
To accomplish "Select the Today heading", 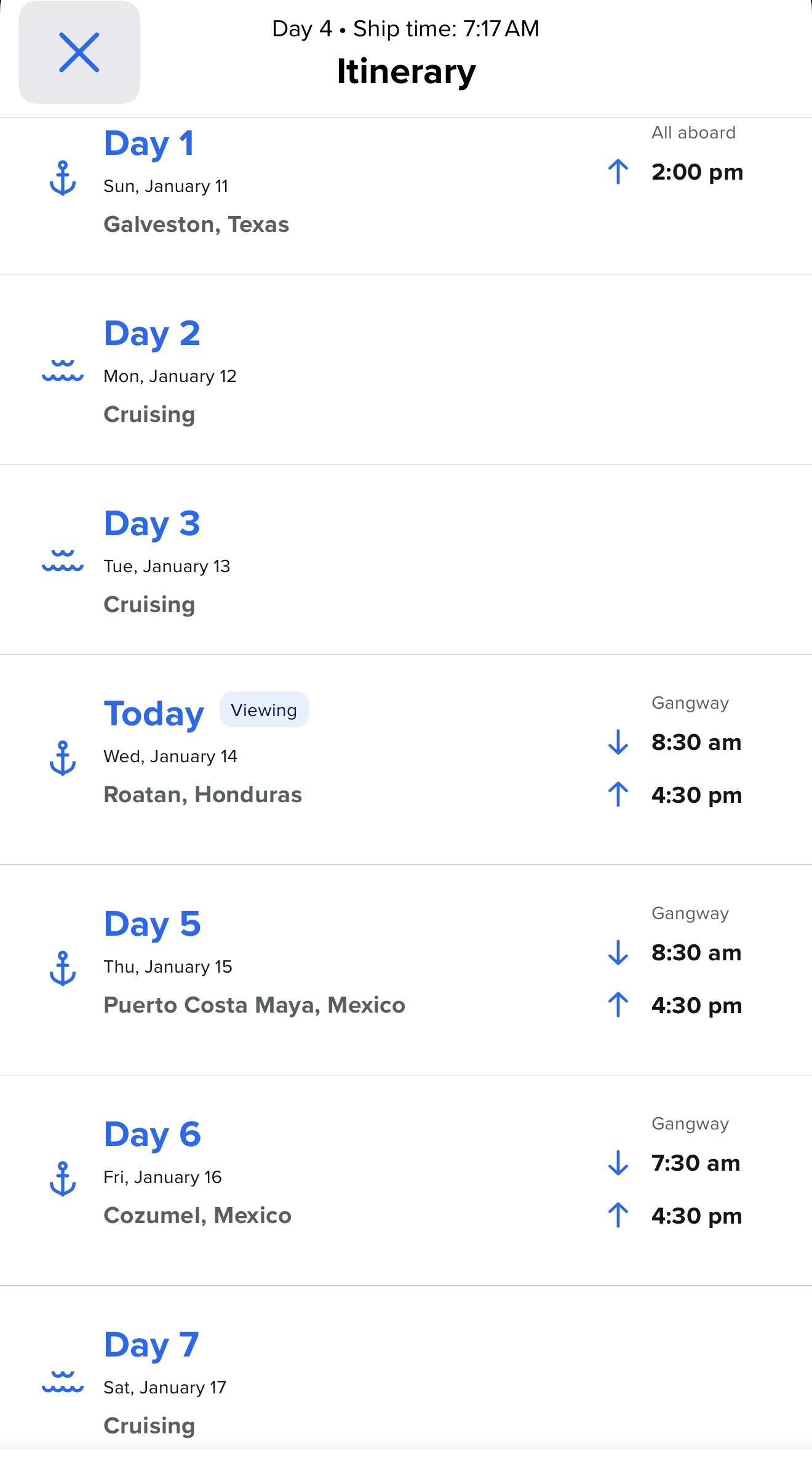I will coord(154,714).
